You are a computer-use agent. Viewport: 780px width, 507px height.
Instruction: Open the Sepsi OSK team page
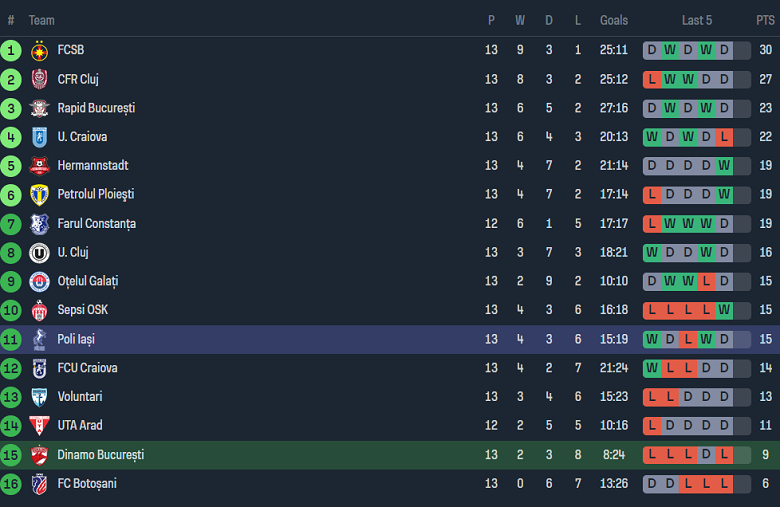(82, 310)
